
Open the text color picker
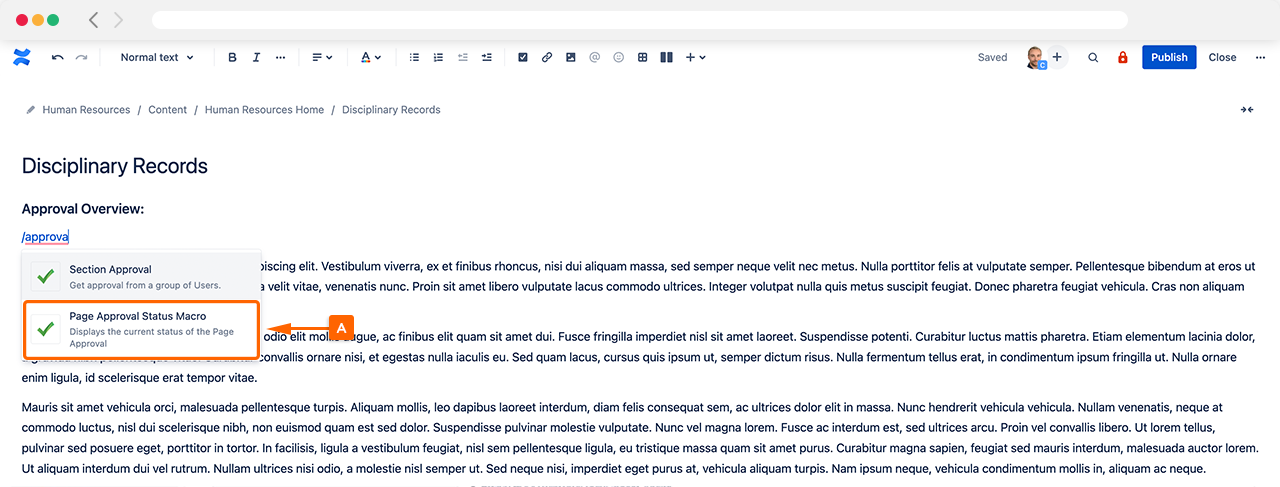(370, 58)
